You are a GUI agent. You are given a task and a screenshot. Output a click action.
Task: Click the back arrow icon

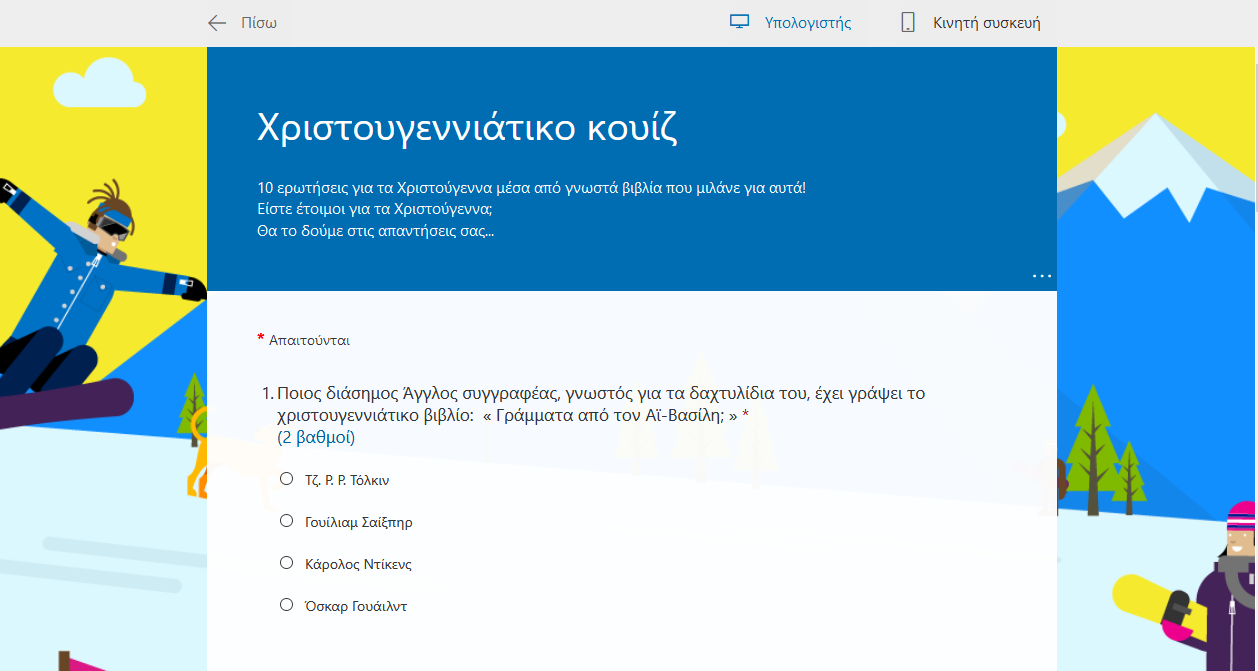click(x=217, y=23)
